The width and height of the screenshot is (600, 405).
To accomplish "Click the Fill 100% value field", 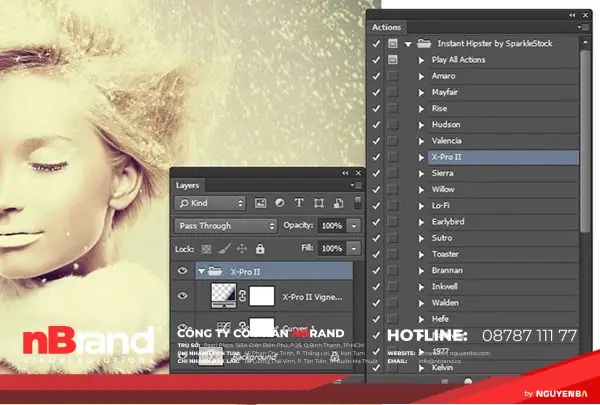I will 332,249.
